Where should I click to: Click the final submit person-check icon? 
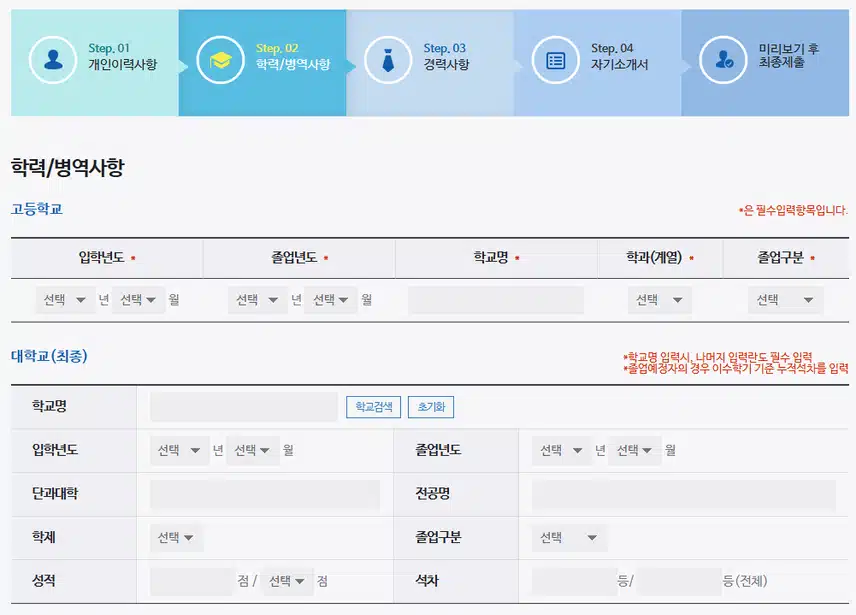point(723,60)
